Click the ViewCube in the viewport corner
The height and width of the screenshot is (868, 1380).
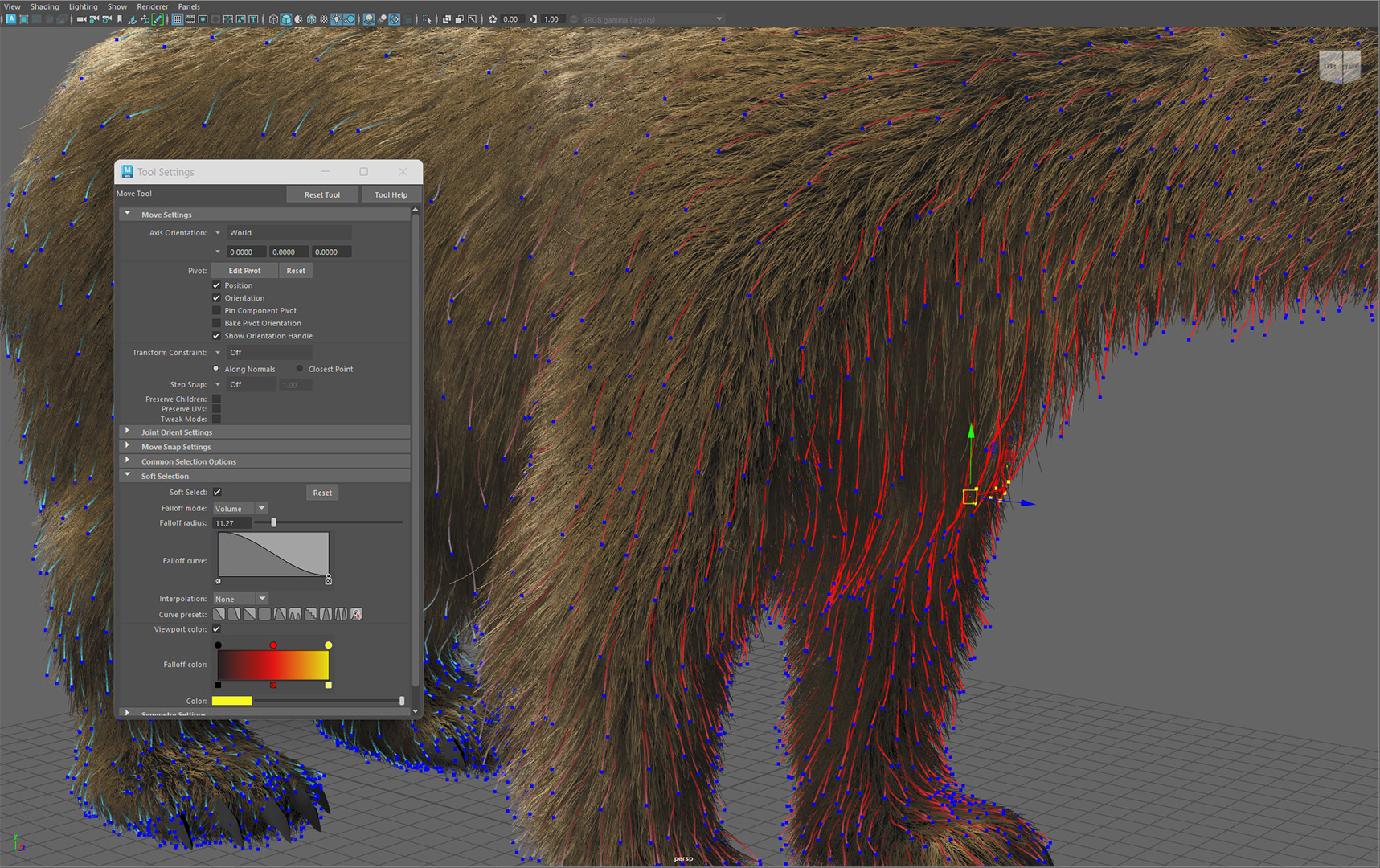(1339, 67)
